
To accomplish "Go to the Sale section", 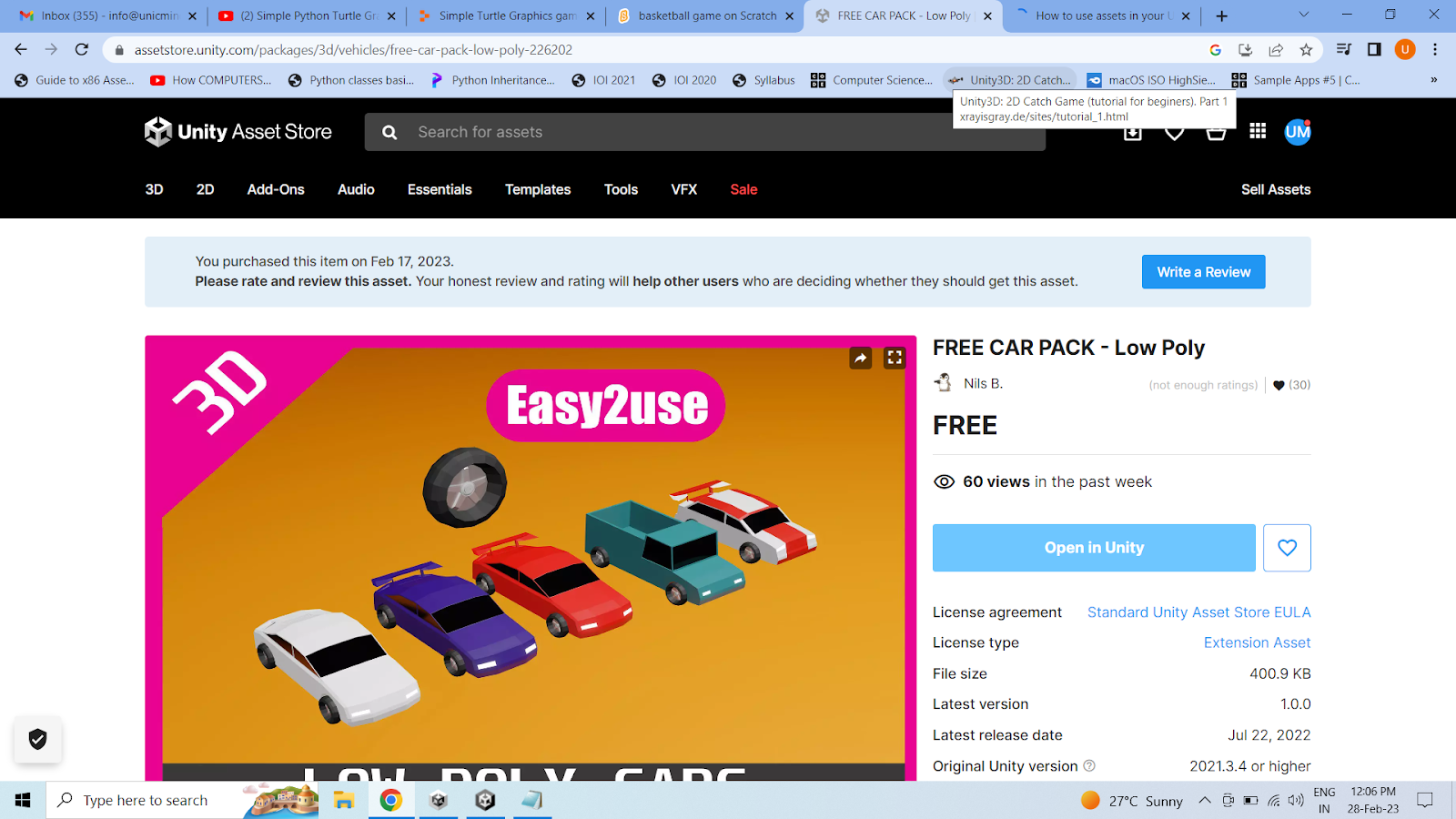I will (x=743, y=189).
